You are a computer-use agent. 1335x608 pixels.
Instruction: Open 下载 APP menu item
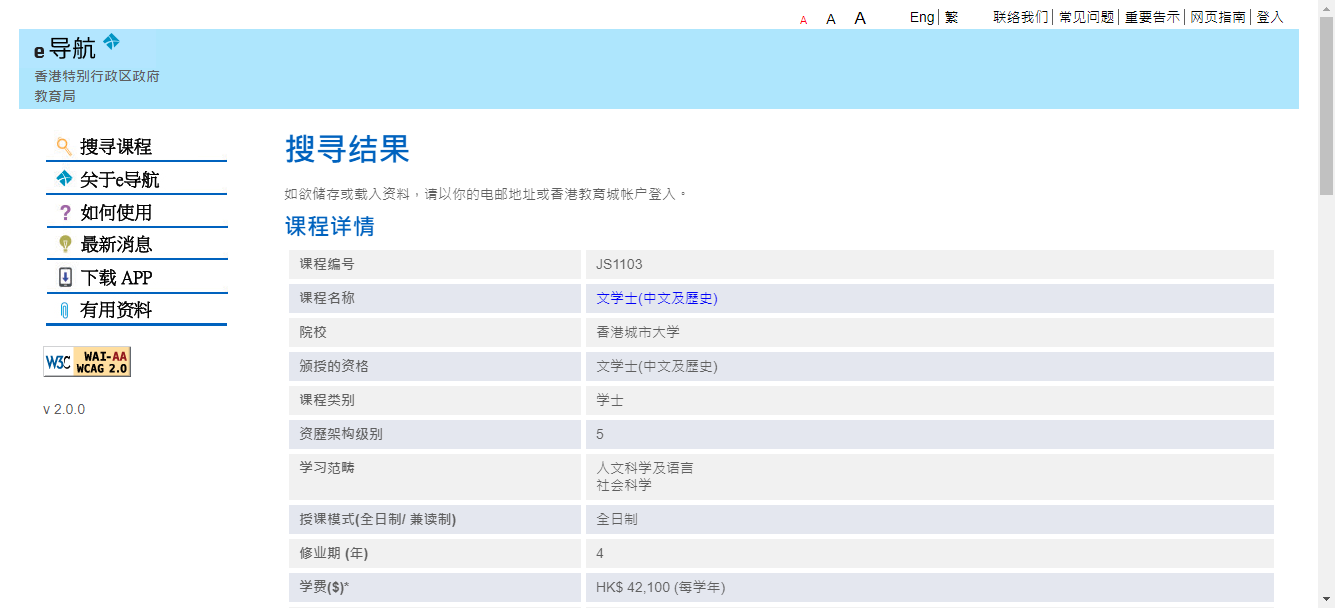click(116, 278)
